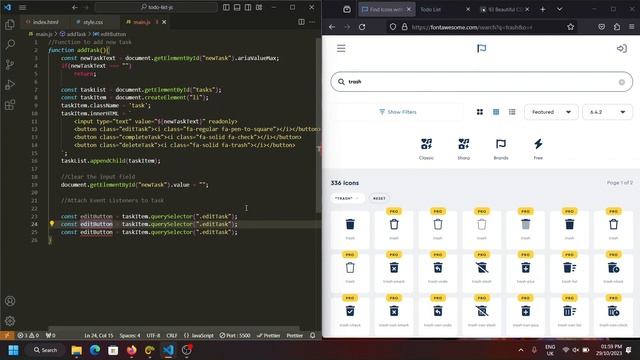640x360 pixels.
Task: Switch to the compact grid view
Action: [496, 112]
